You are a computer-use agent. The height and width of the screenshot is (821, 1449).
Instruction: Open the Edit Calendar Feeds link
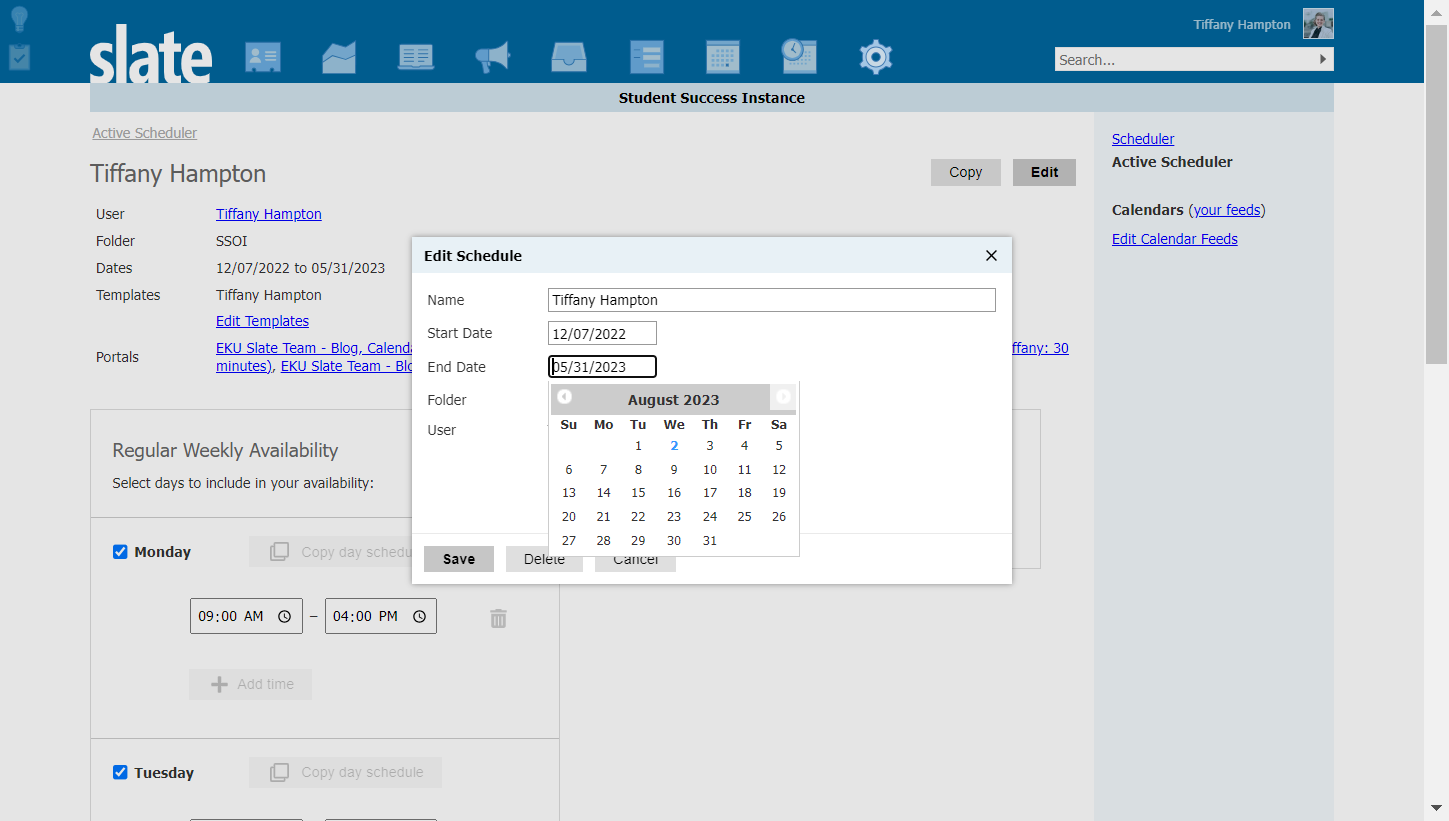[1175, 239]
